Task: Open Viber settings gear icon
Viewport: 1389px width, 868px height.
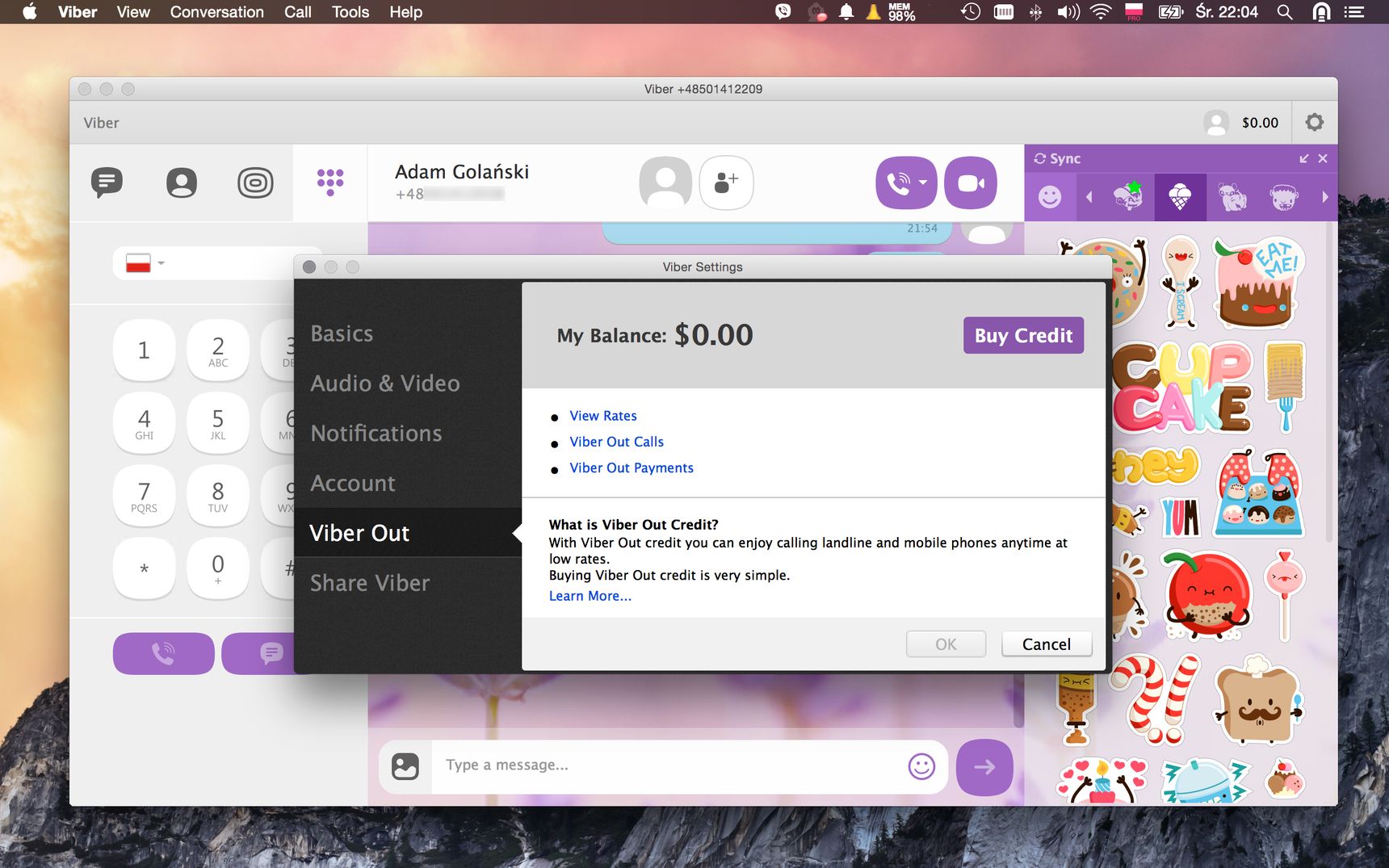Action: [1315, 122]
